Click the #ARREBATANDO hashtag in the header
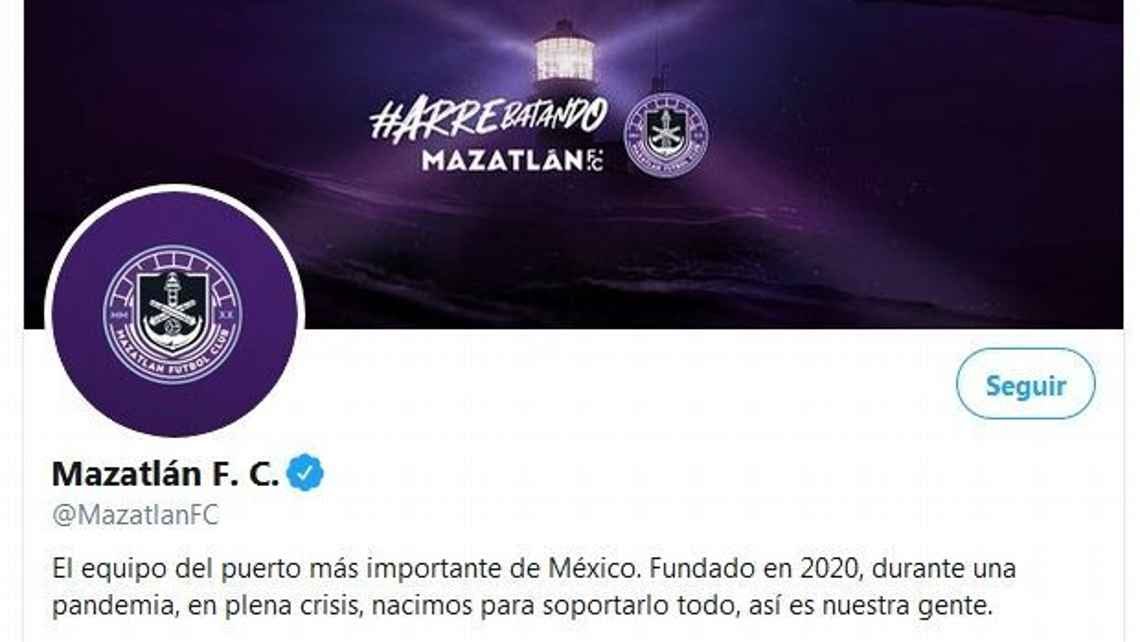This screenshot has width=1140, height=642. [x=489, y=119]
